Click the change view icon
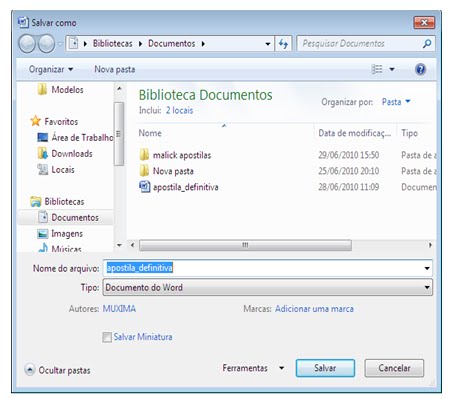Screen dimensions: 452x399 (x=377, y=69)
